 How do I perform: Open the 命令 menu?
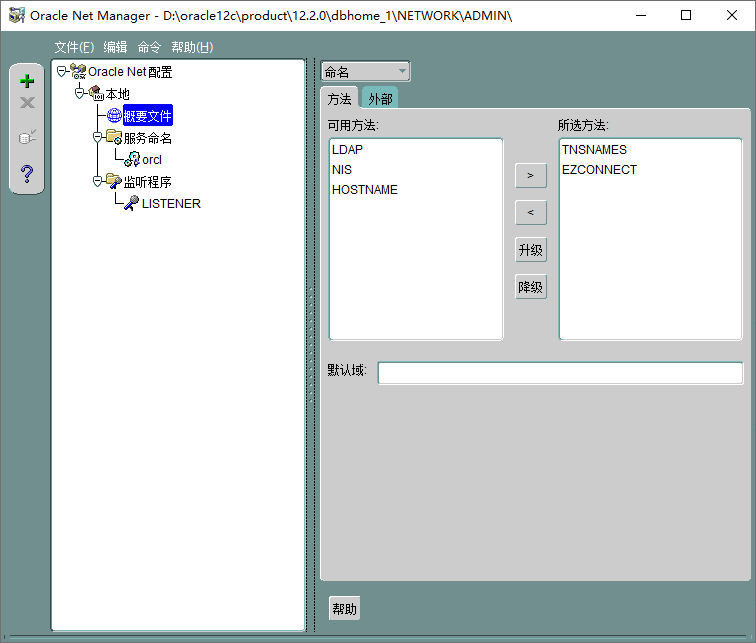149,47
